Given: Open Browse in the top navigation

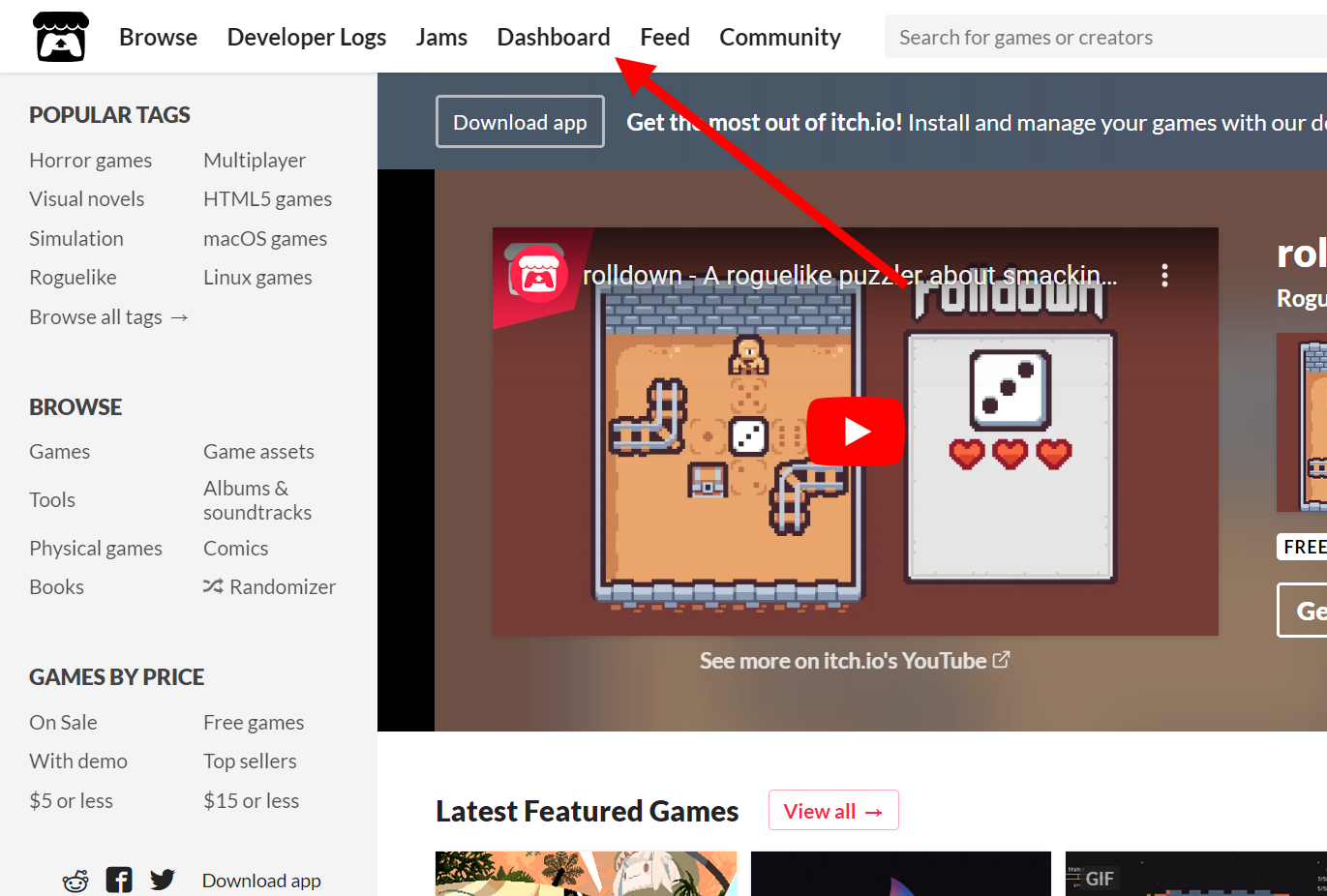Looking at the screenshot, I should click(158, 37).
